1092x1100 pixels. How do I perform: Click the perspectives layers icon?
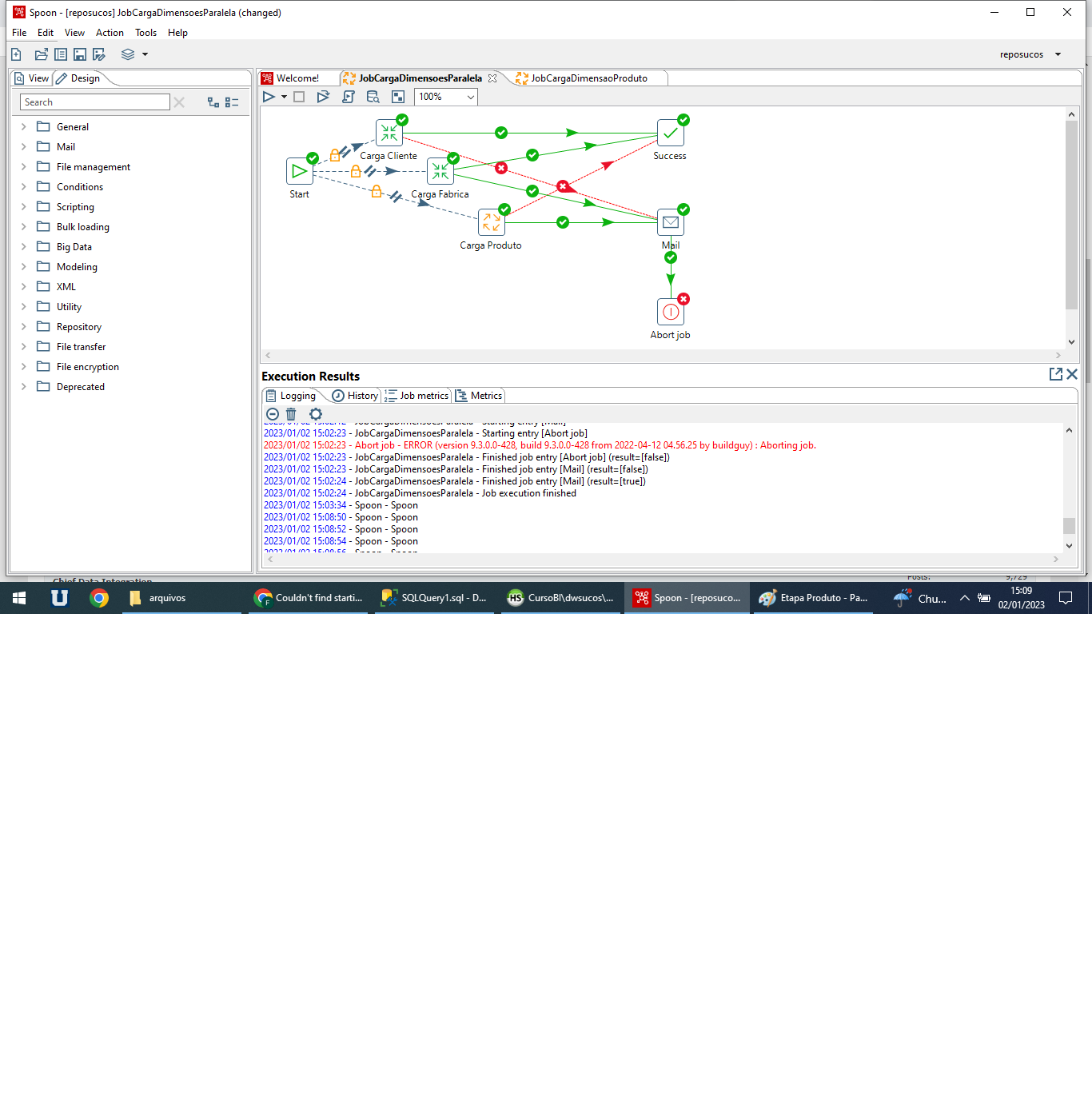point(128,54)
